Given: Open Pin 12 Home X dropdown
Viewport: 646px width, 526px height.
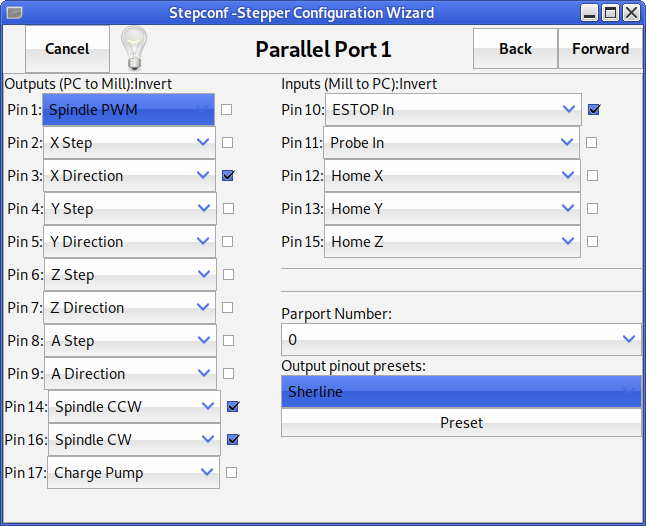Looking at the screenshot, I should [x=453, y=175].
